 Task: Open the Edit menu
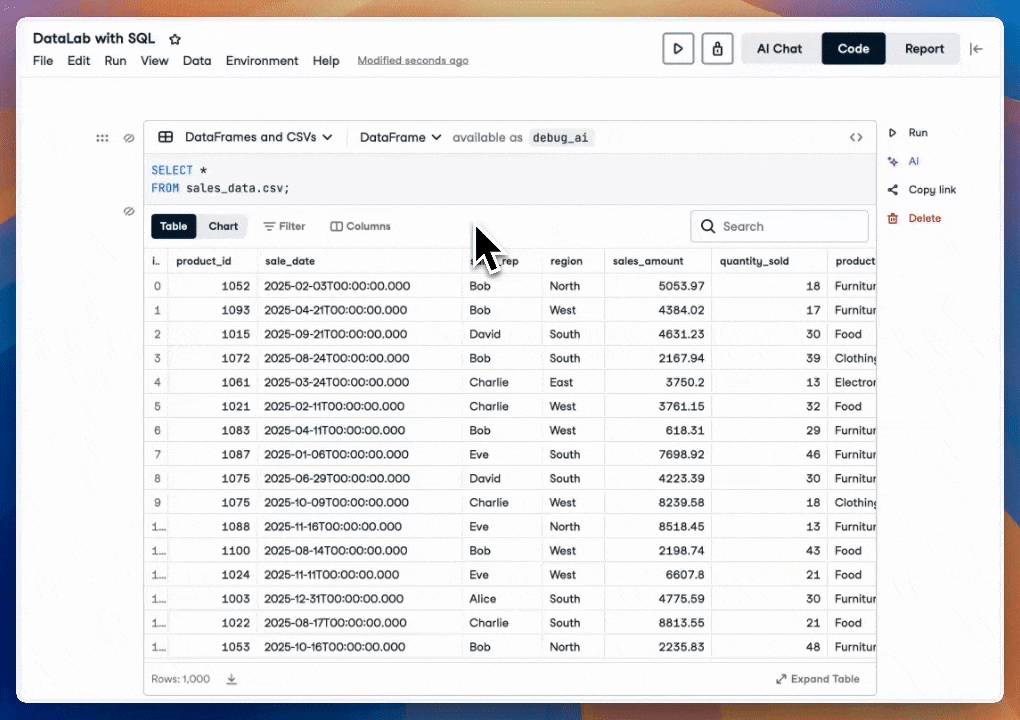pyautogui.click(x=79, y=60)
